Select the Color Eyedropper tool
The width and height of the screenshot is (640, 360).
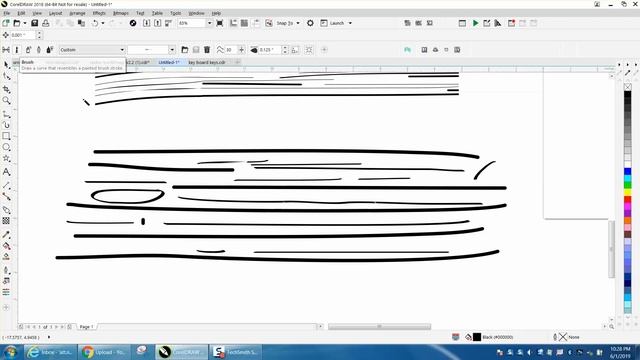point(6,235)
